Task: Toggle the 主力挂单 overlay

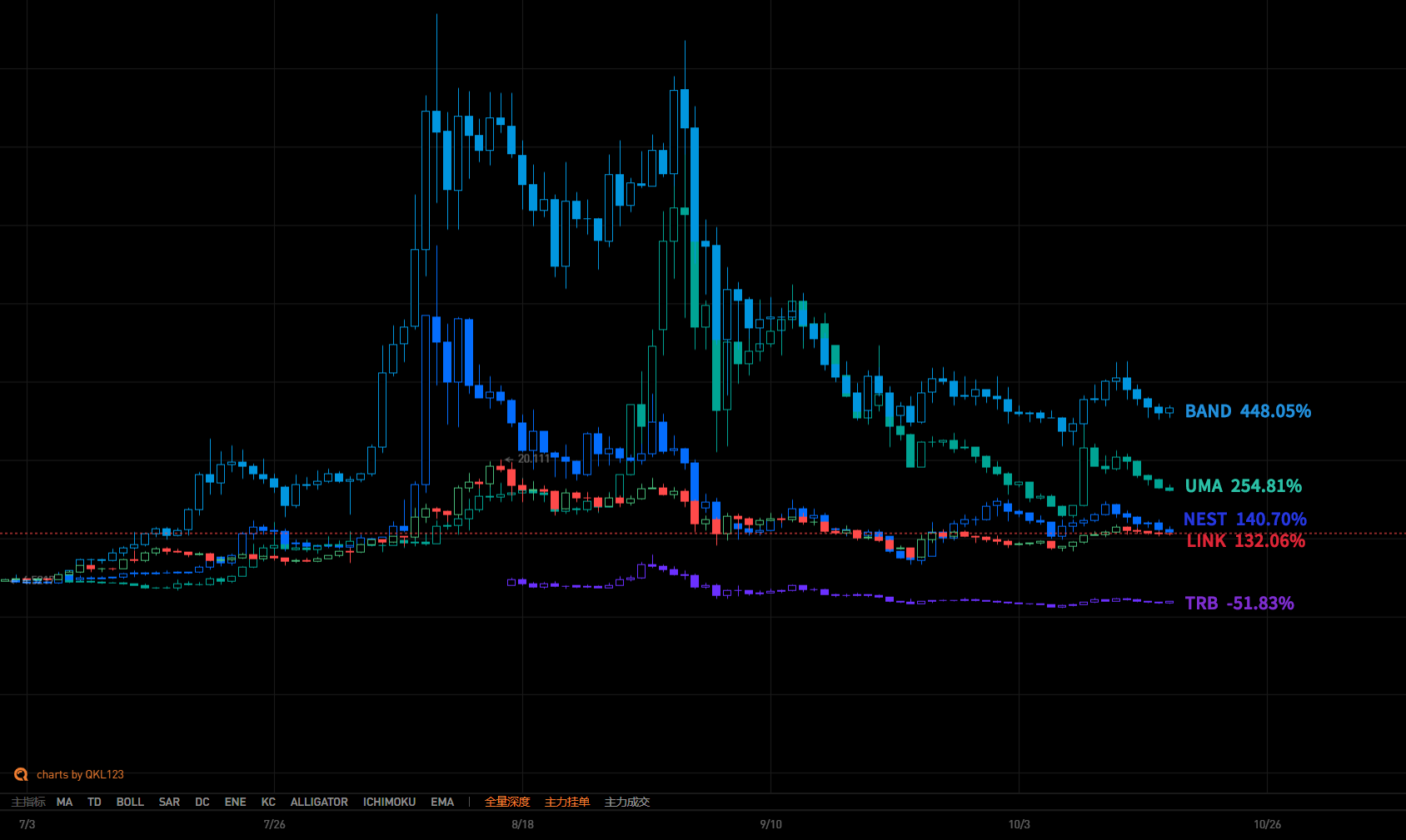Action: [567, 802]
